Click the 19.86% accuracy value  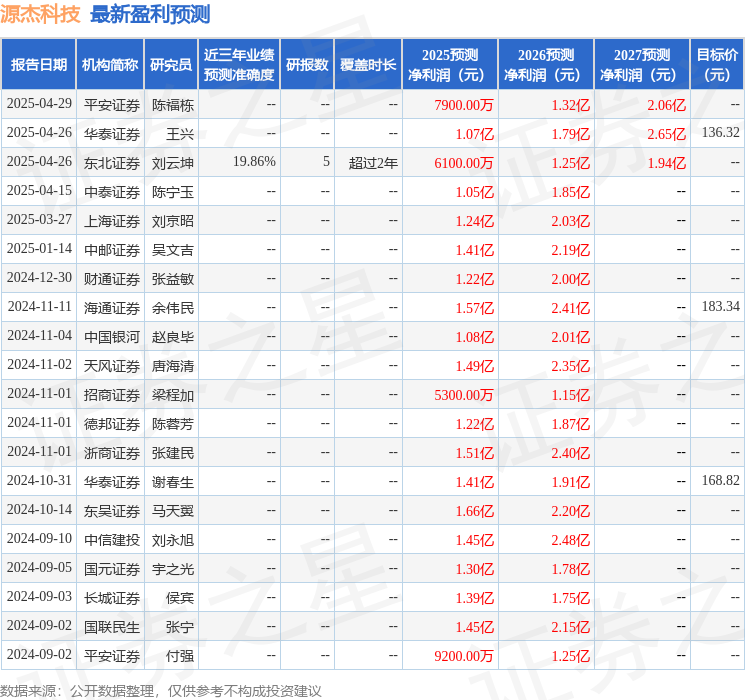(254, 162)
